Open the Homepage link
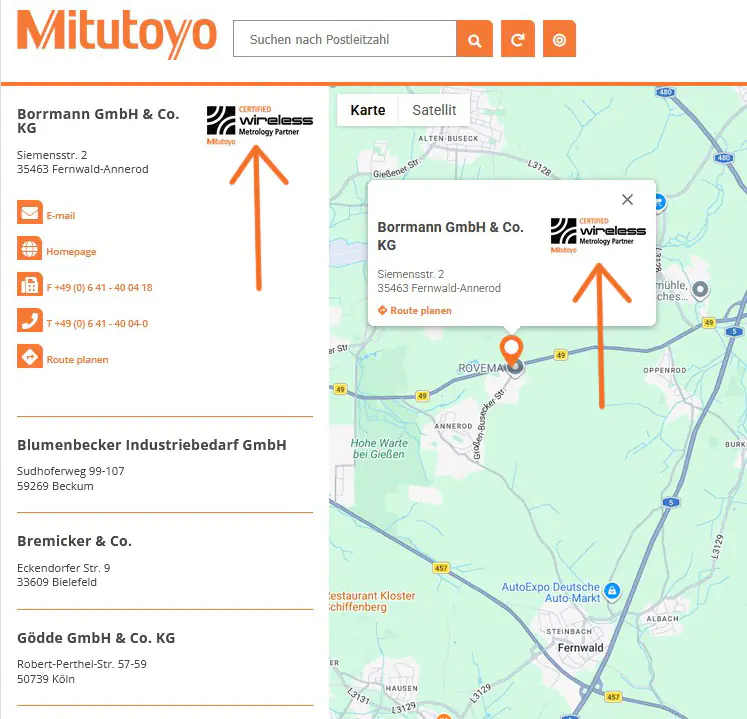Image resolution: width=747 pixels, height=719 pixels. 71,252
